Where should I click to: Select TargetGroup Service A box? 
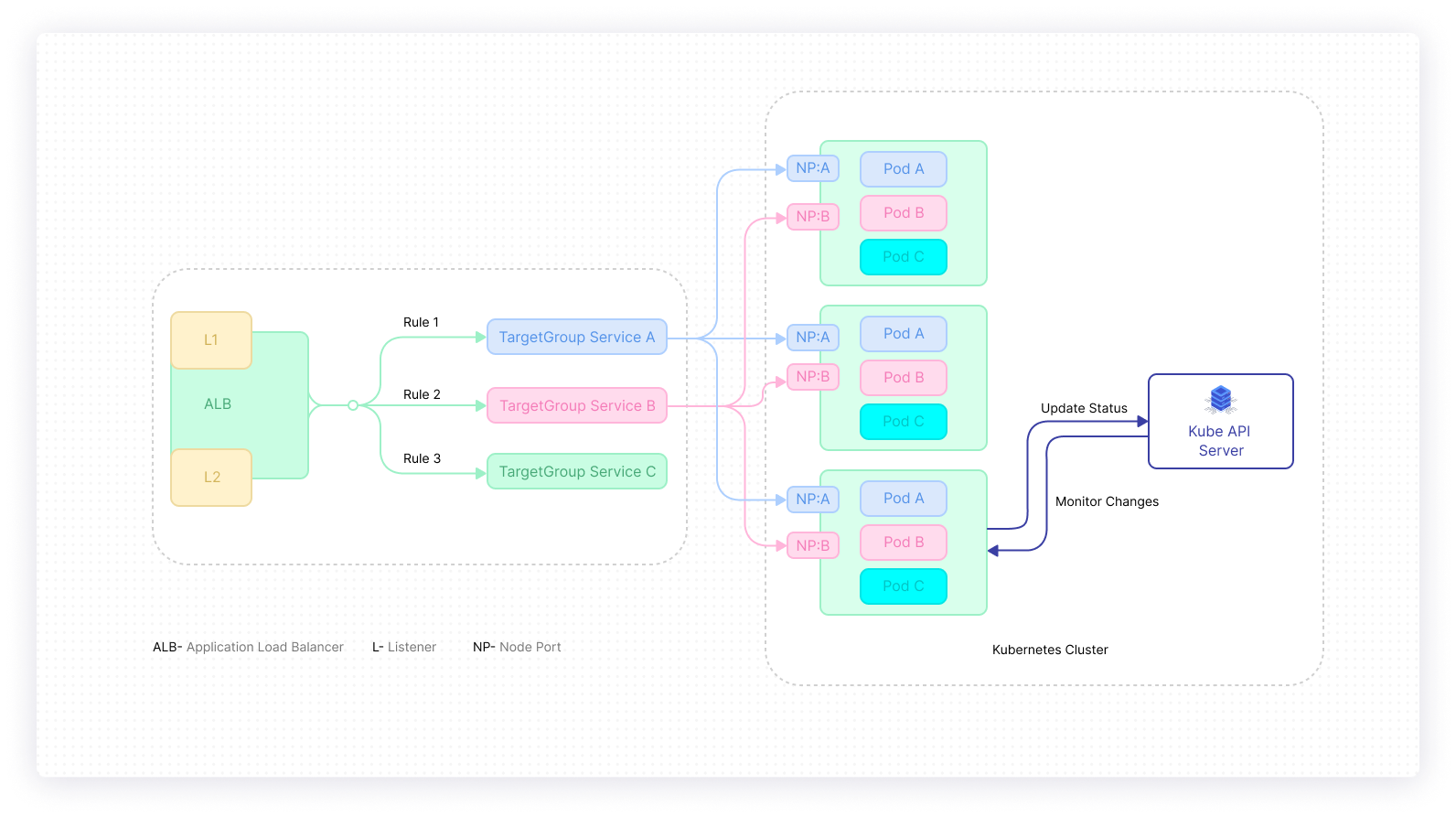click(x=577, y=337)
